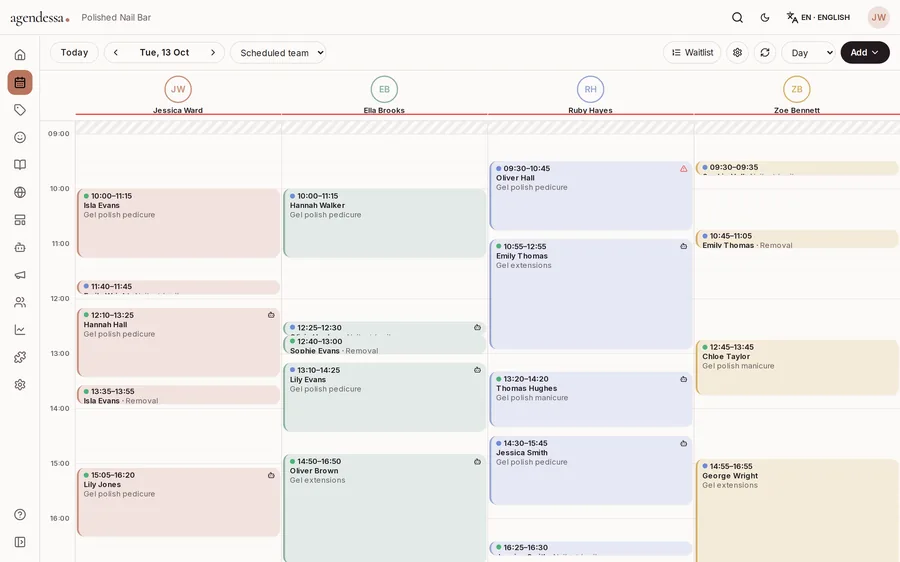Open the open book icon in sidebar

pos(20,165)
